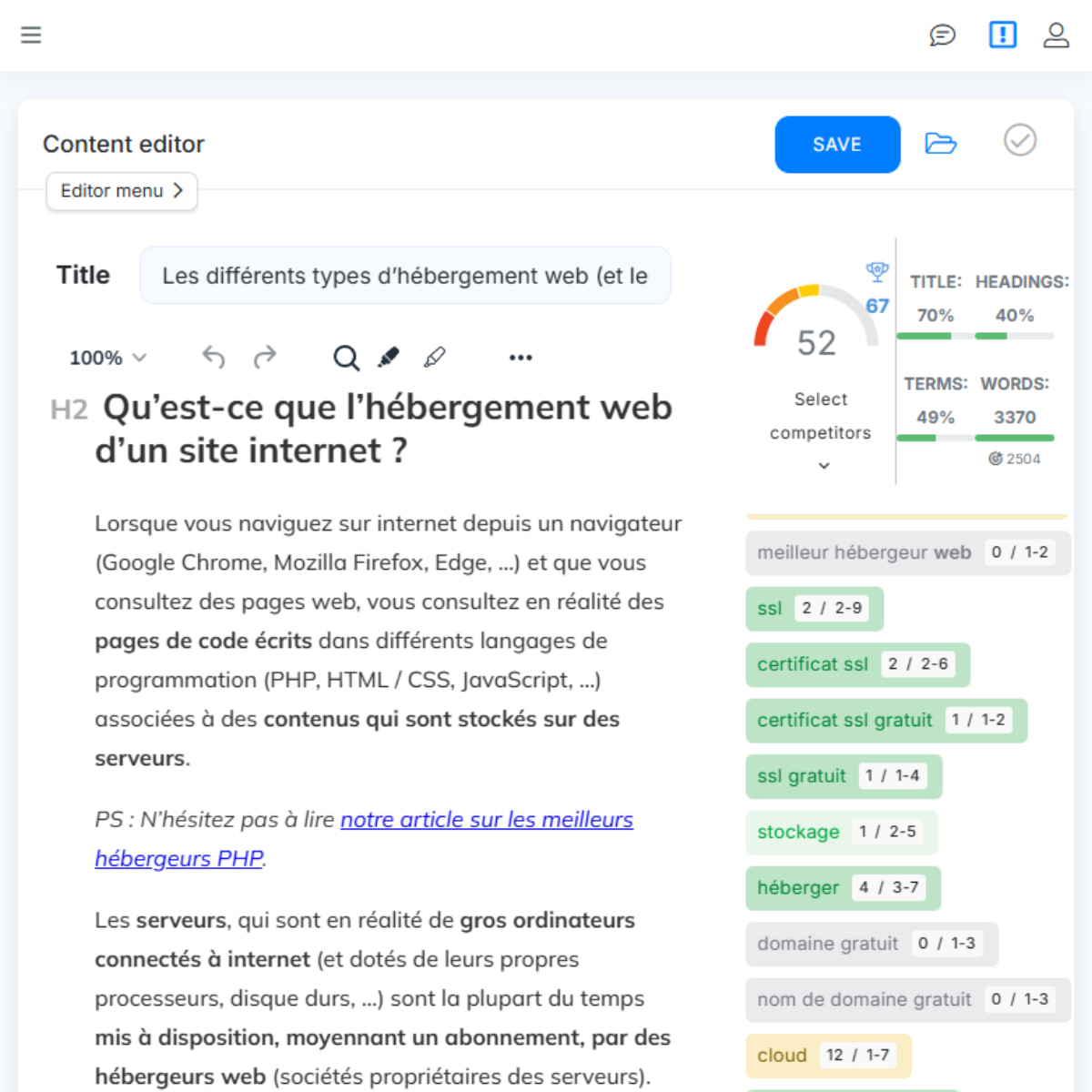The height and width of the screenshot is (1092, 1092).
Task: Click the SAVE button
Action: coord(837,144)
